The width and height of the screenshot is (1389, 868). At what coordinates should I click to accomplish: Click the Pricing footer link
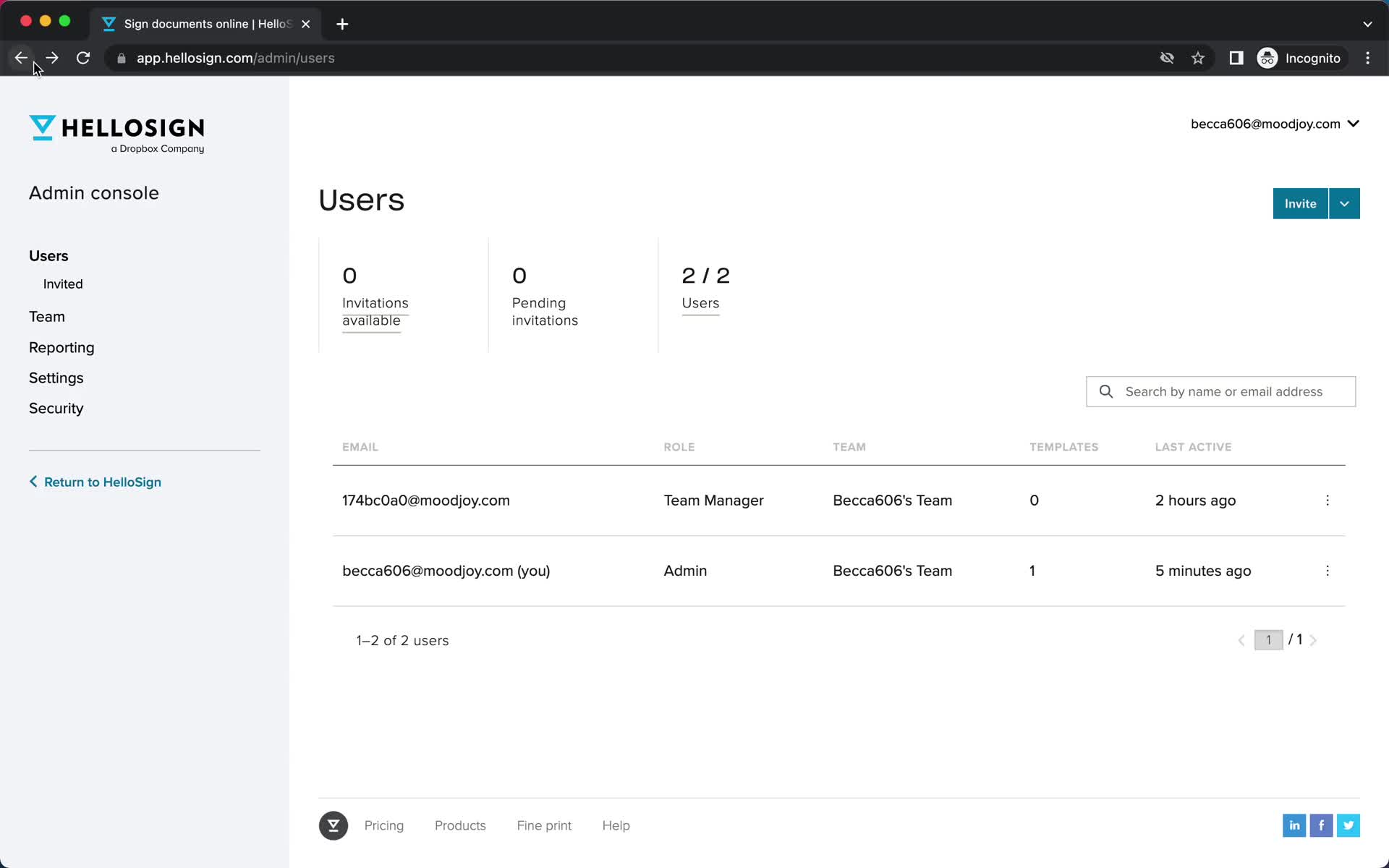tap(384, 825)
